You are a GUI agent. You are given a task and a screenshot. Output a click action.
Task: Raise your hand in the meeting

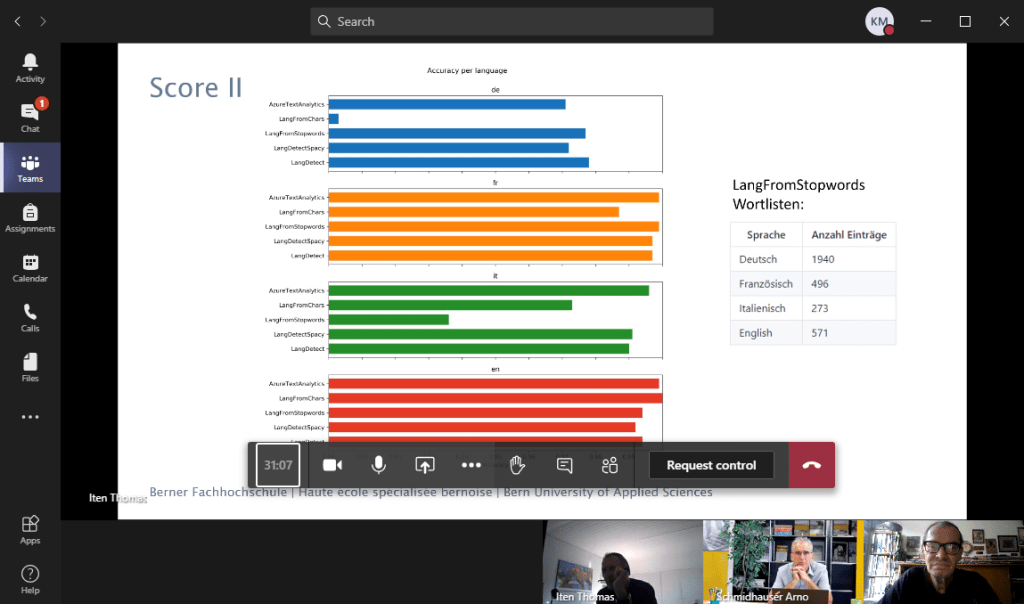pyautogui.click(x=517, y=465)
